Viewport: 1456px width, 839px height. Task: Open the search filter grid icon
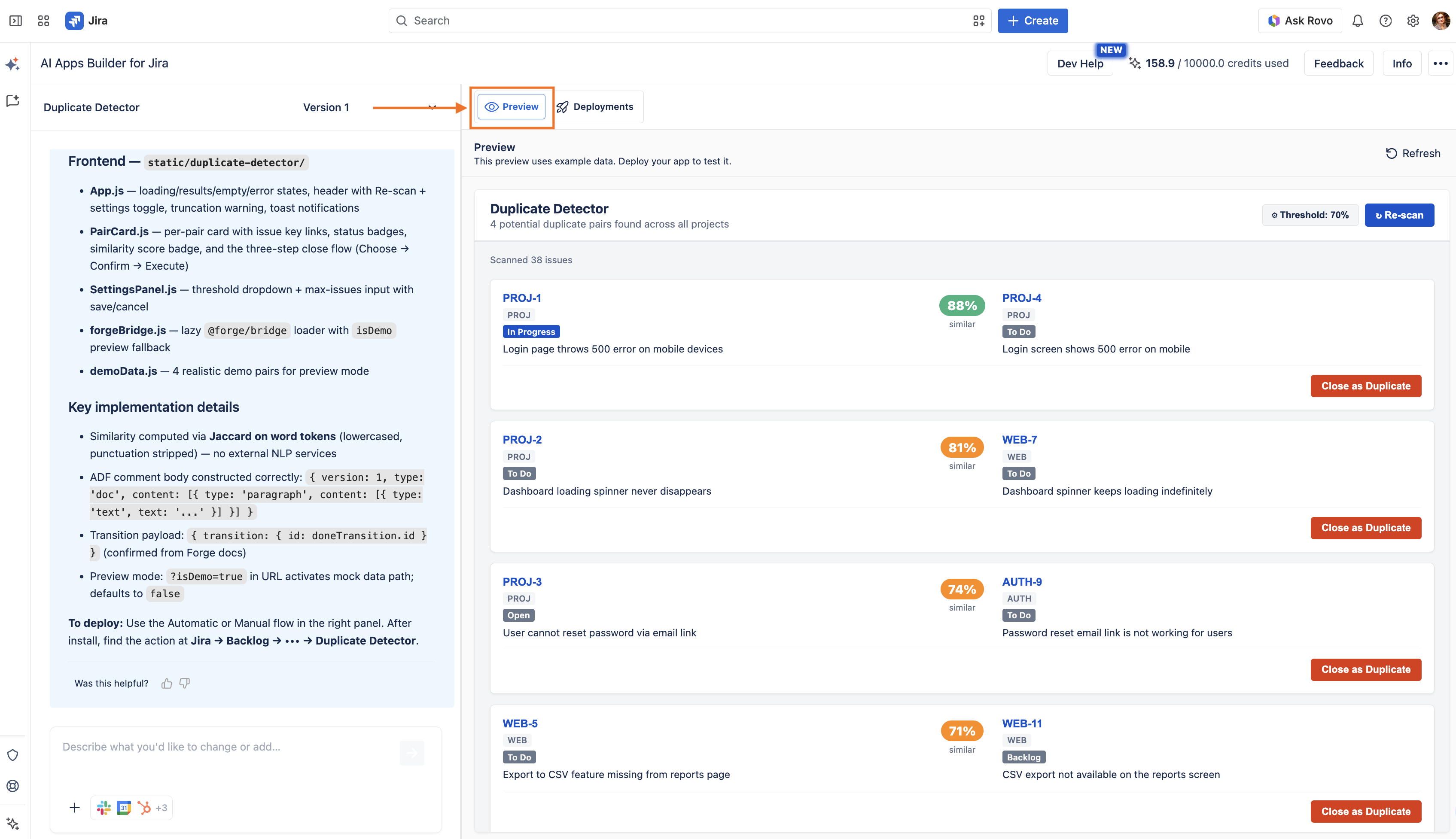pyautogui.click(x=979, y=21)
